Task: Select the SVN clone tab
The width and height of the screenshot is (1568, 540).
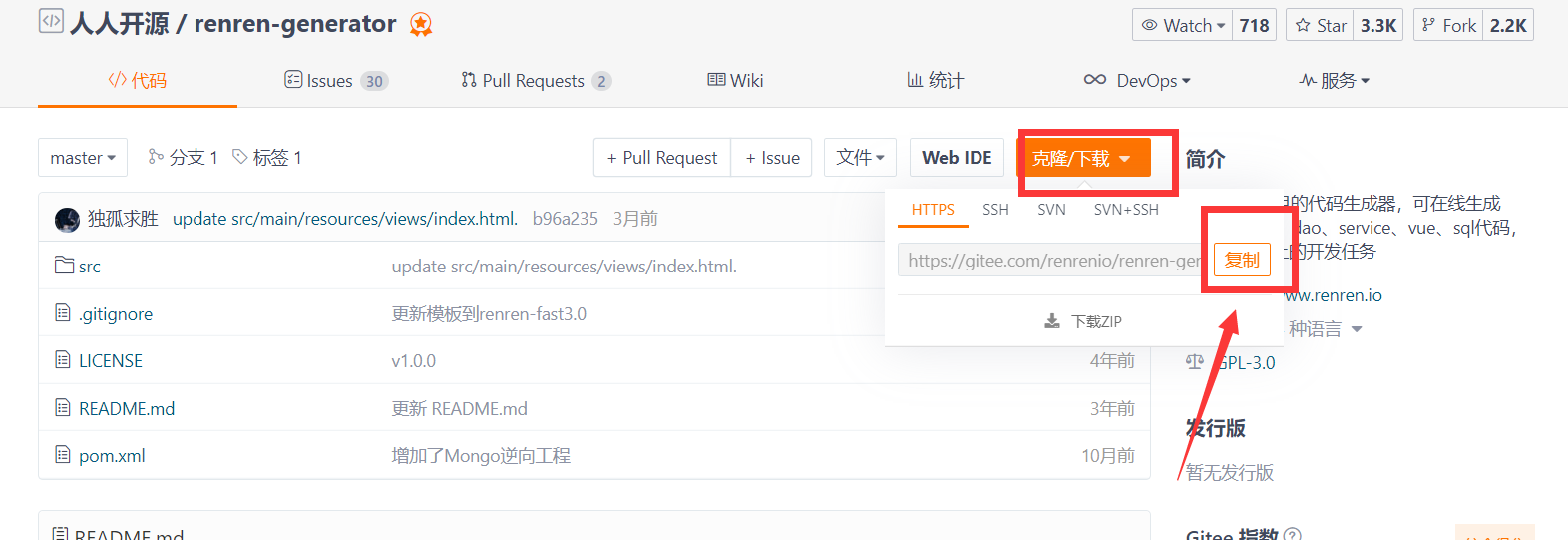Action: pyautogui.click(x=1051, y=210)
